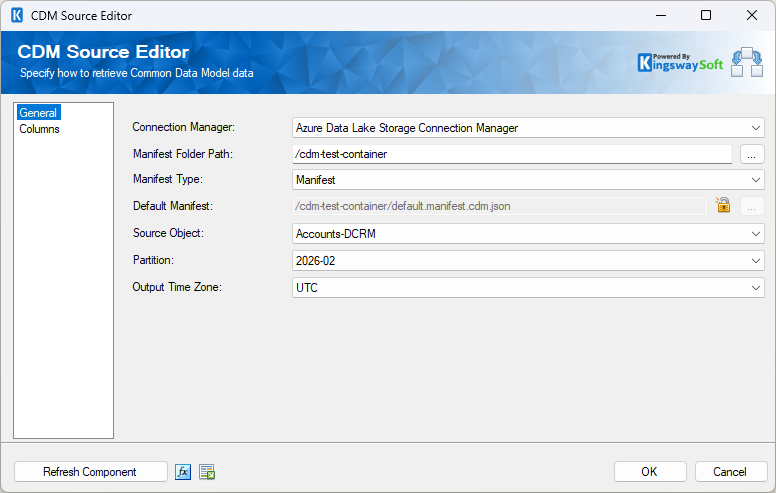Screen dimensions: 776x493
Task: Click the K app icon in the title bar
Action: [17, 15]
